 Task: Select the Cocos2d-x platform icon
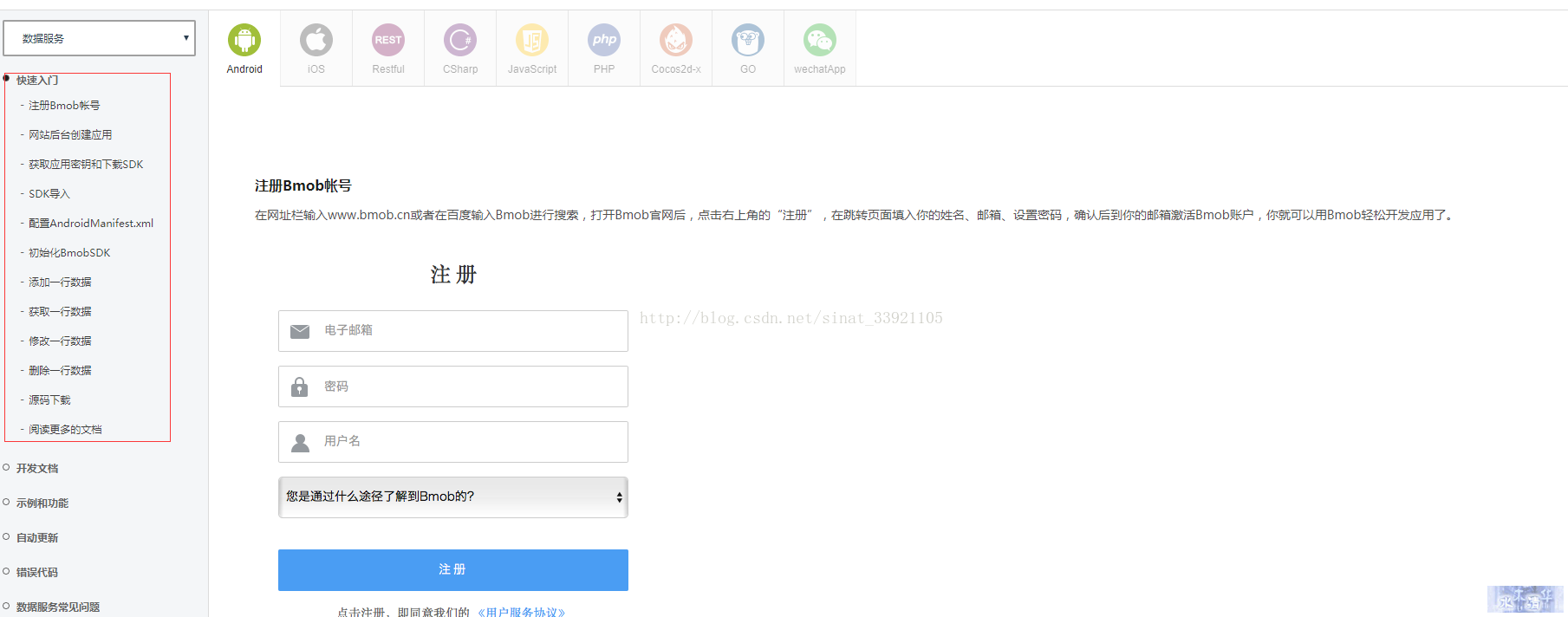click(676, 40)
